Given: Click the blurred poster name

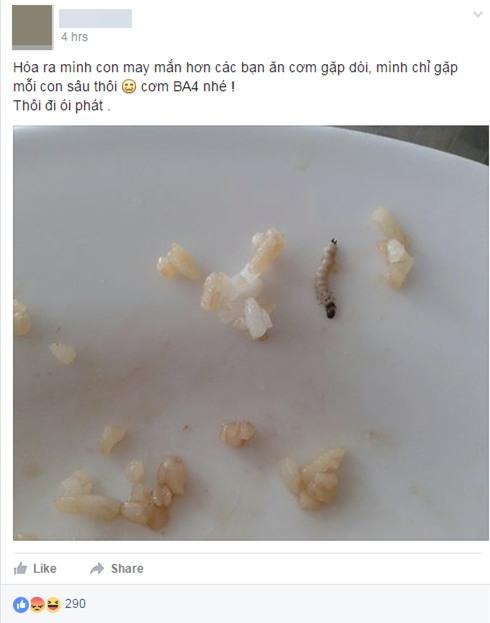Looking at the screenshot, I should click(x=95, y=18).
